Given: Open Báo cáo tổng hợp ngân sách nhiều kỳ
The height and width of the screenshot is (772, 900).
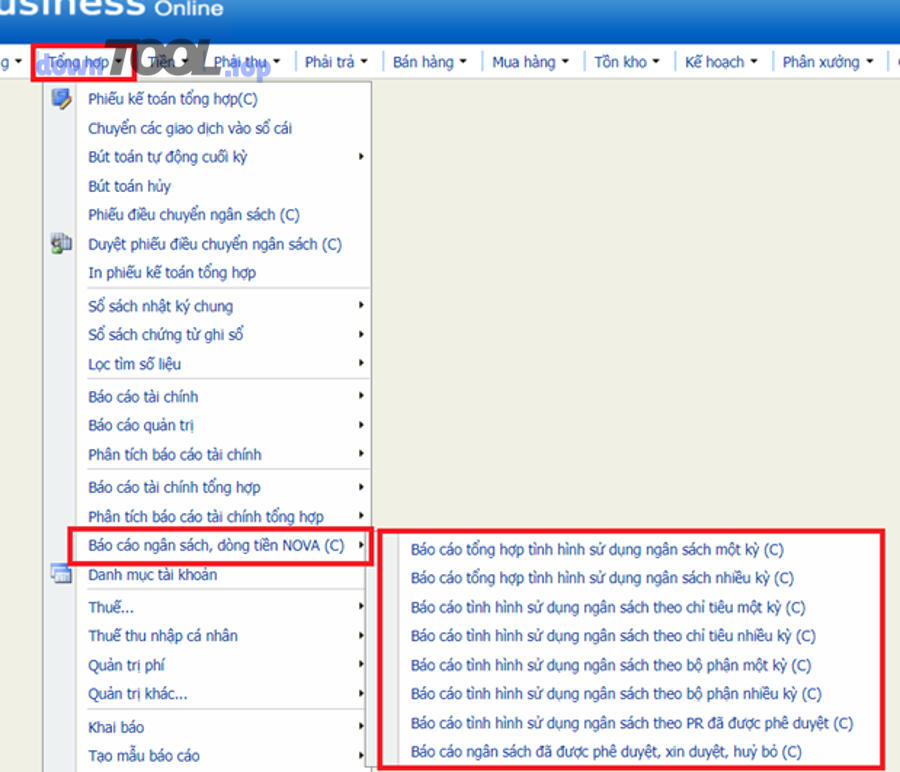Looking at the screenshot, I should pos(602,578).
